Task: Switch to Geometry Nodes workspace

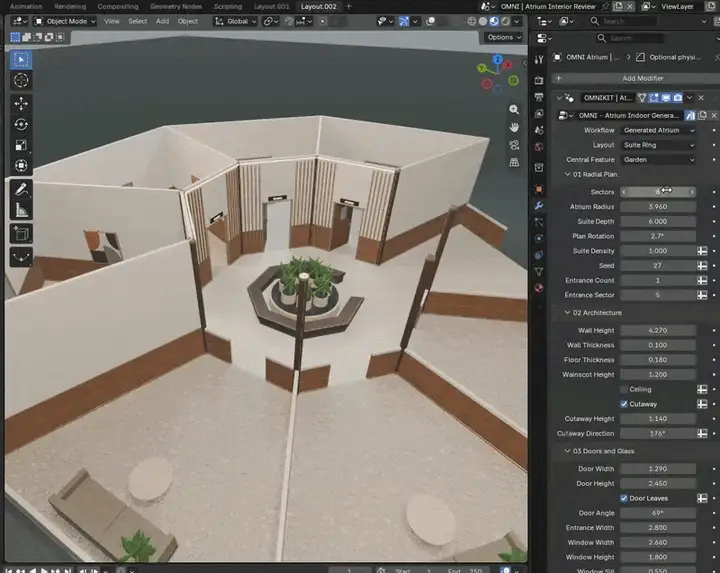Action: (x=176, y=6)
